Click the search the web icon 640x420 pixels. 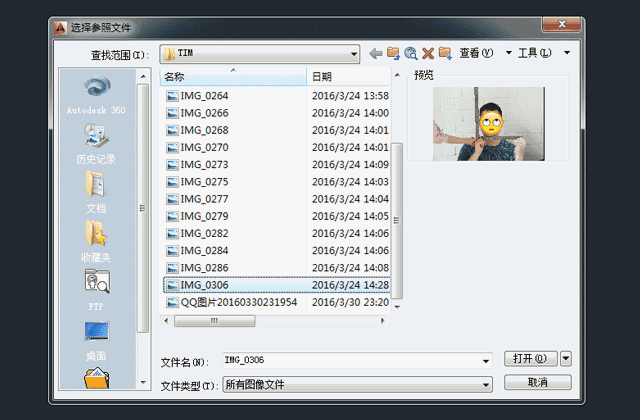[x=411, y=53]
